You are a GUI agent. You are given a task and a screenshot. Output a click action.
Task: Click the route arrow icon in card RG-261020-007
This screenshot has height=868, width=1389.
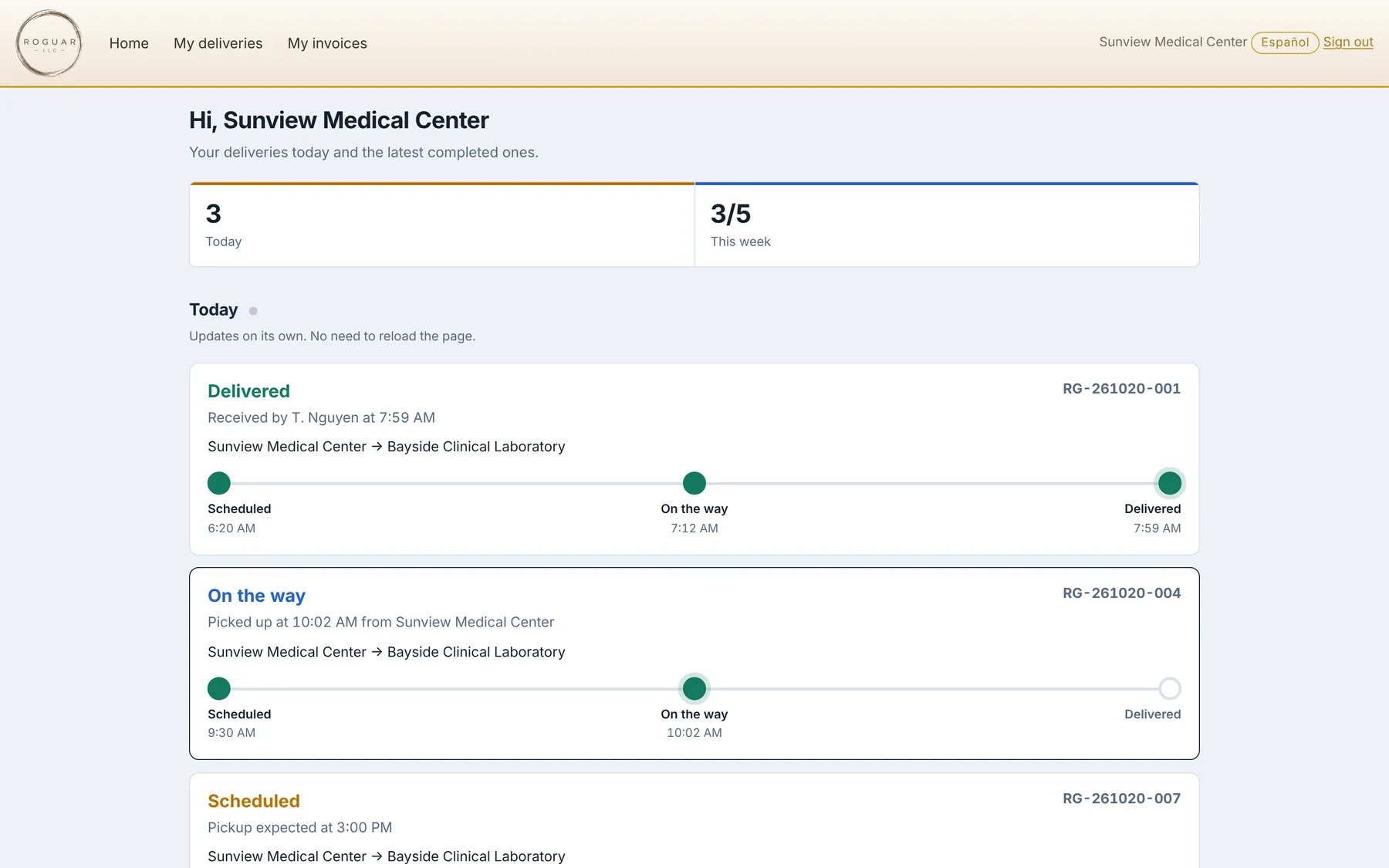pyautogui.click(x=377, y=856)
